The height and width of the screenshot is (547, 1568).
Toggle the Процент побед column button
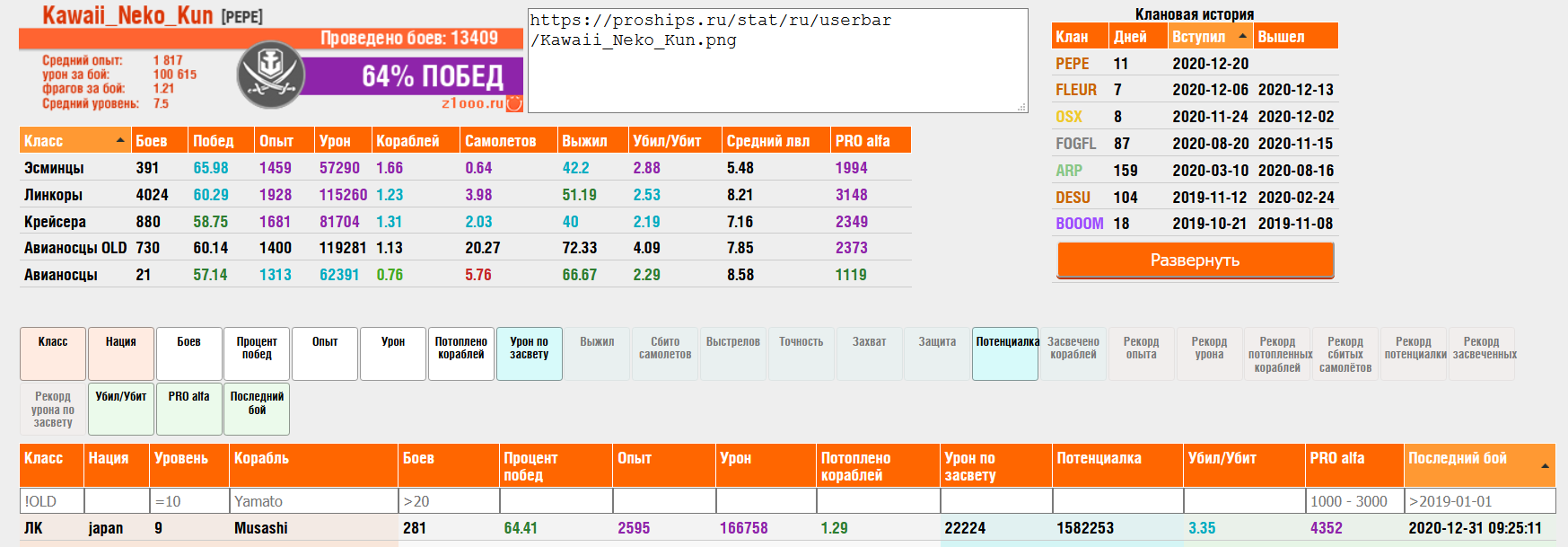click(257, 354)
